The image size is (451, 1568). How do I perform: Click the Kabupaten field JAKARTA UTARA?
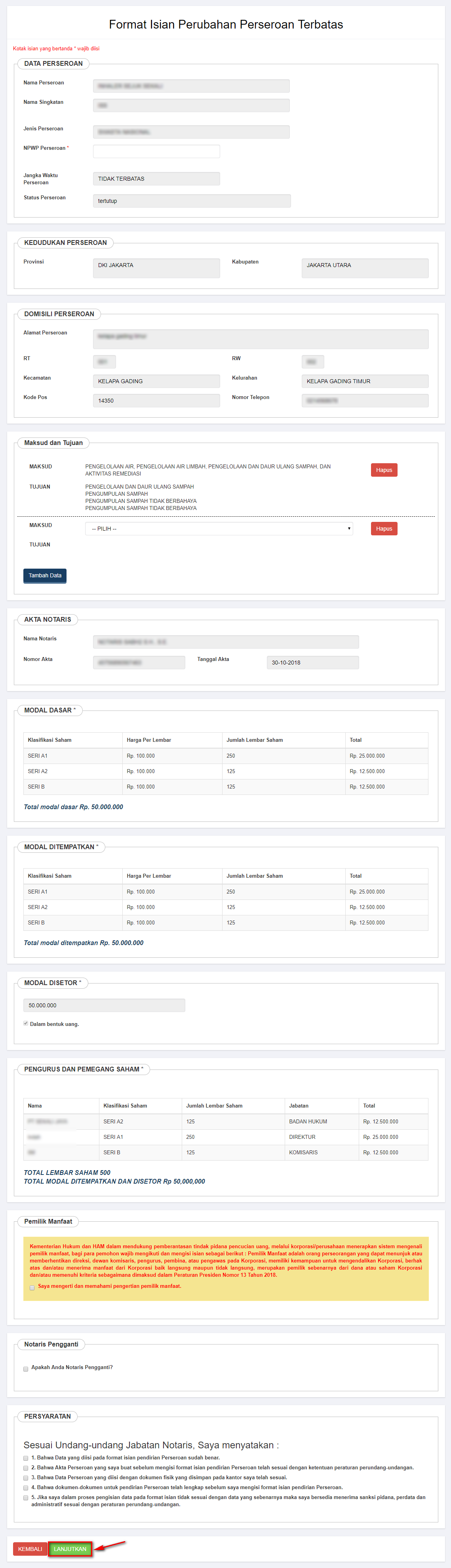(x=365, y=268)
